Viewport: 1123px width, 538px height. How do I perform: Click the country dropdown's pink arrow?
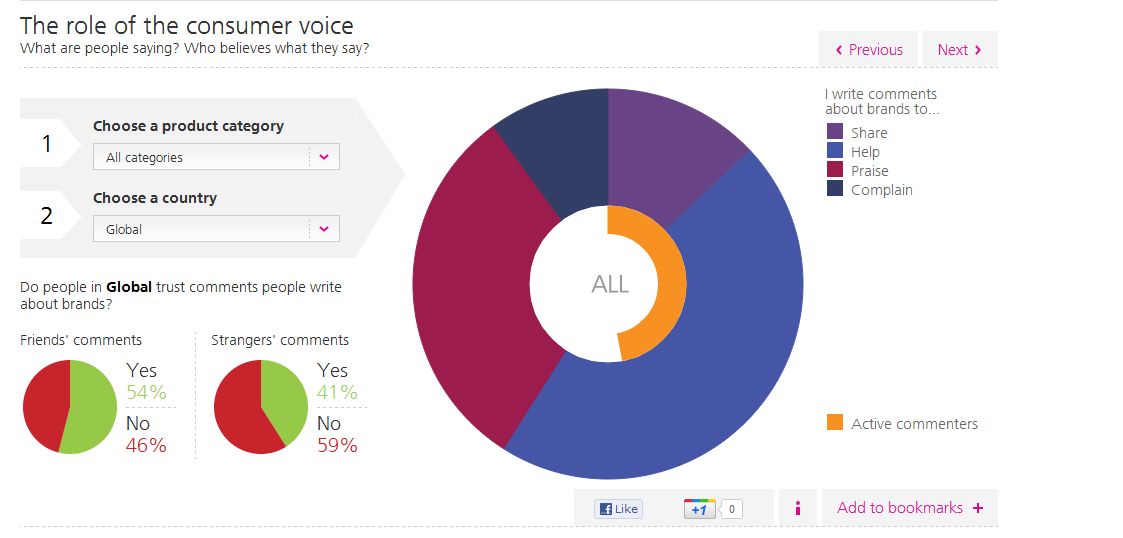click(x=324, y=229)
